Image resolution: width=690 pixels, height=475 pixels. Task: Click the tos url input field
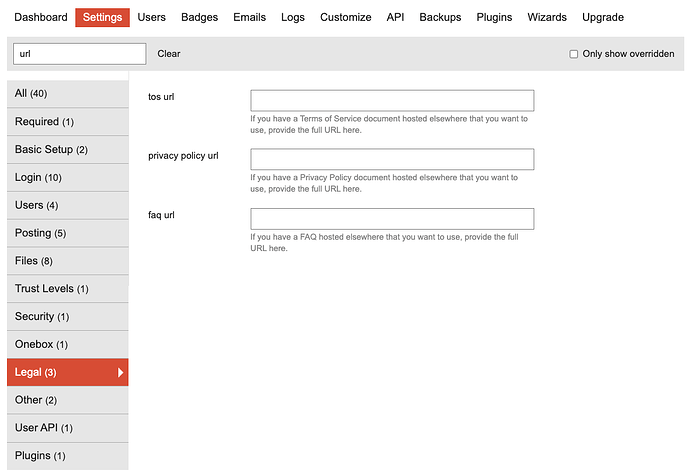coord(392,100)
